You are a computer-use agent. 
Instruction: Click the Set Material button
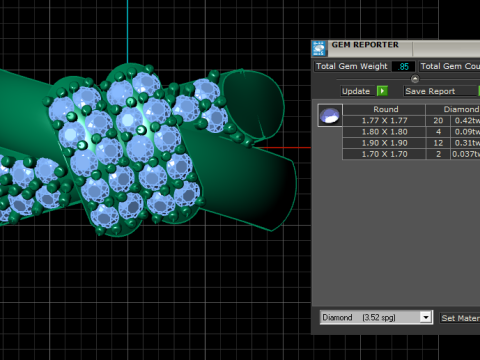[460, 318]
